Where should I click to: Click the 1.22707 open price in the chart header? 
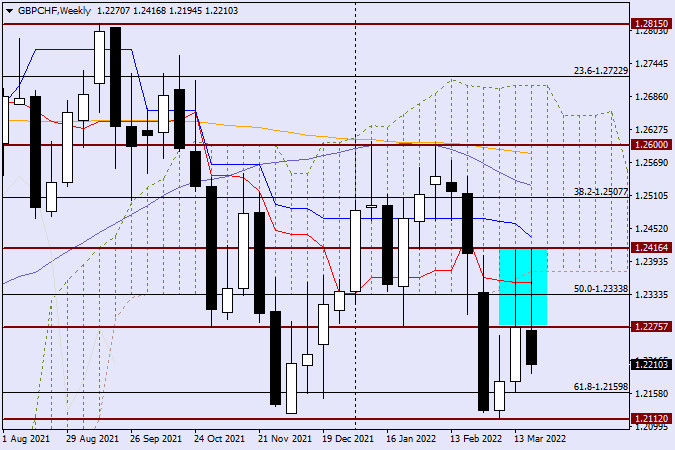click(114, 11)
